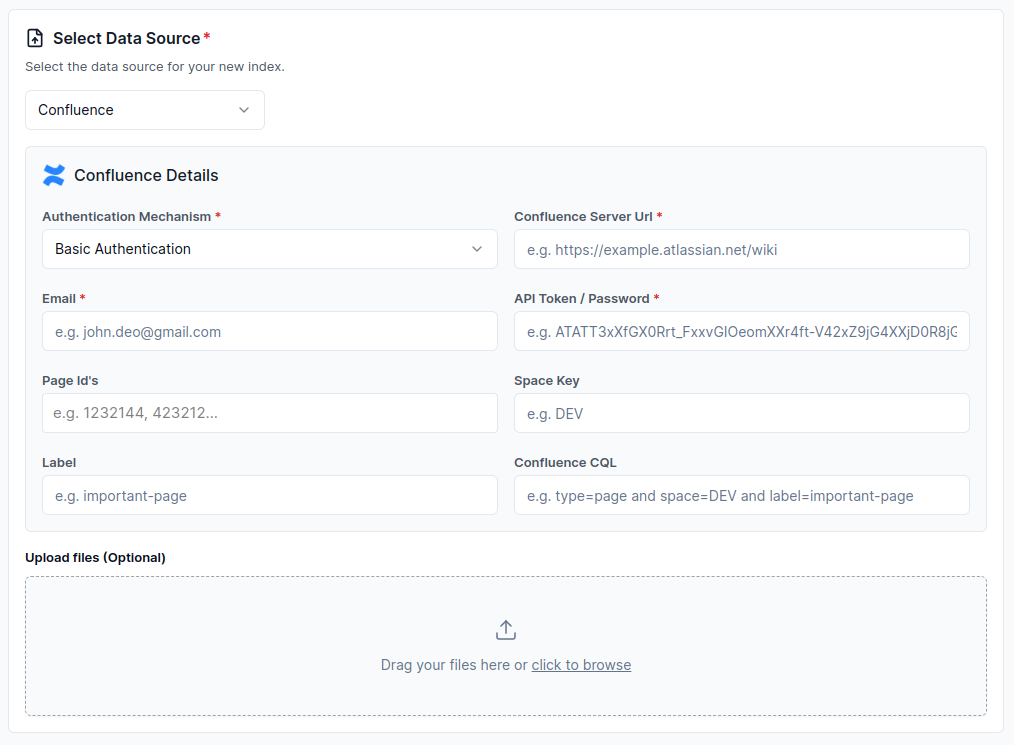Viewport: 1014px width, 745px height.
Task: Open the Confluence data source dropdown
Action: (144, 110)
